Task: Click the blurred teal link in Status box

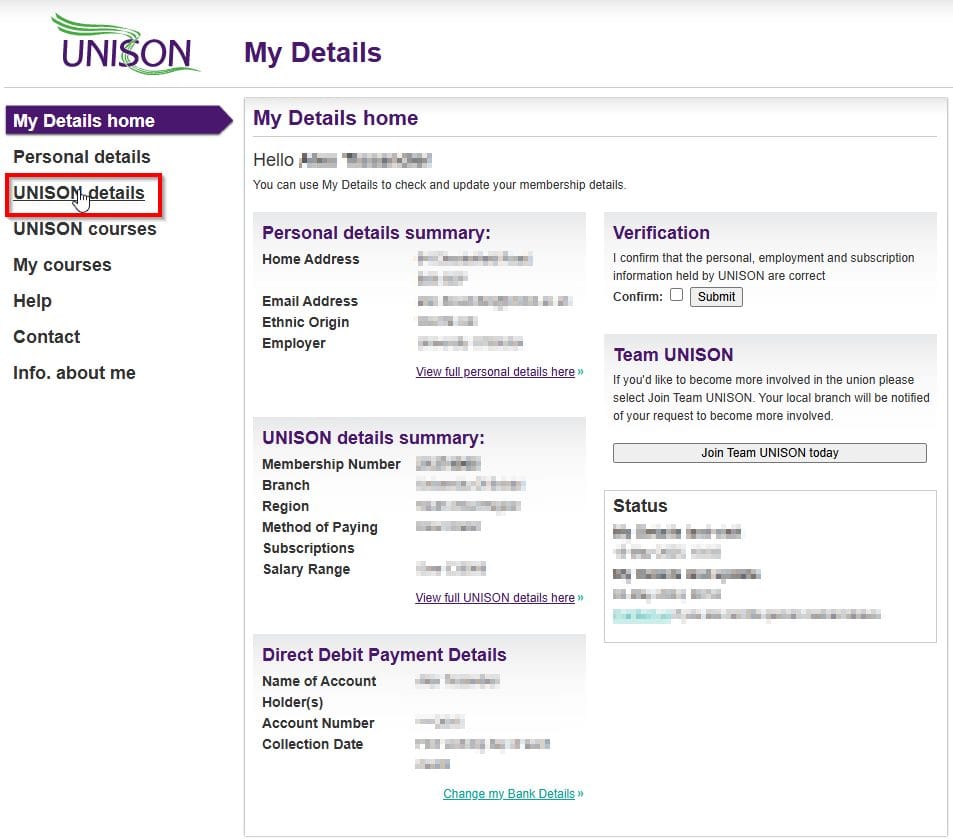Action: (642, 615)
